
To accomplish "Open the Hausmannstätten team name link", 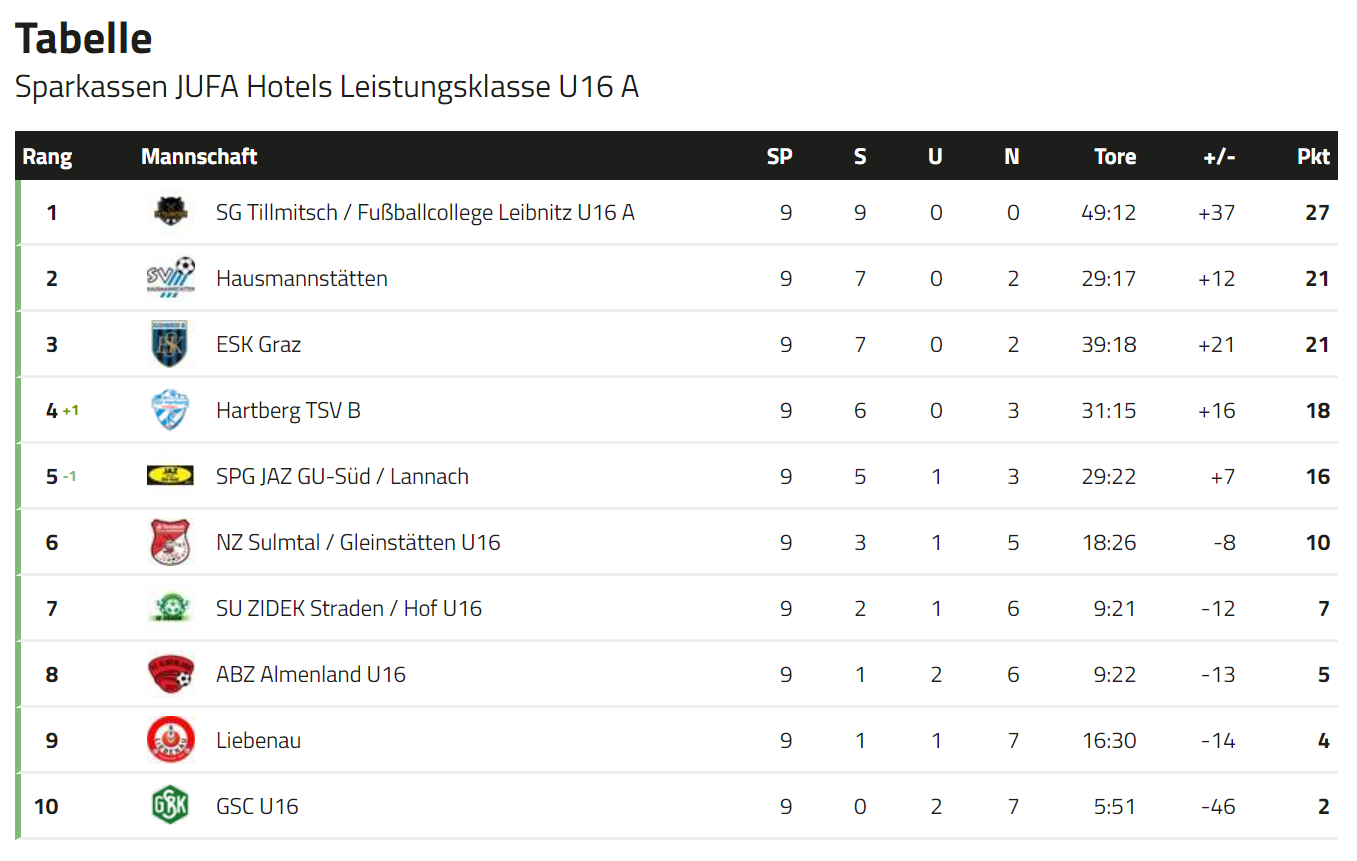I will (301, 278).
